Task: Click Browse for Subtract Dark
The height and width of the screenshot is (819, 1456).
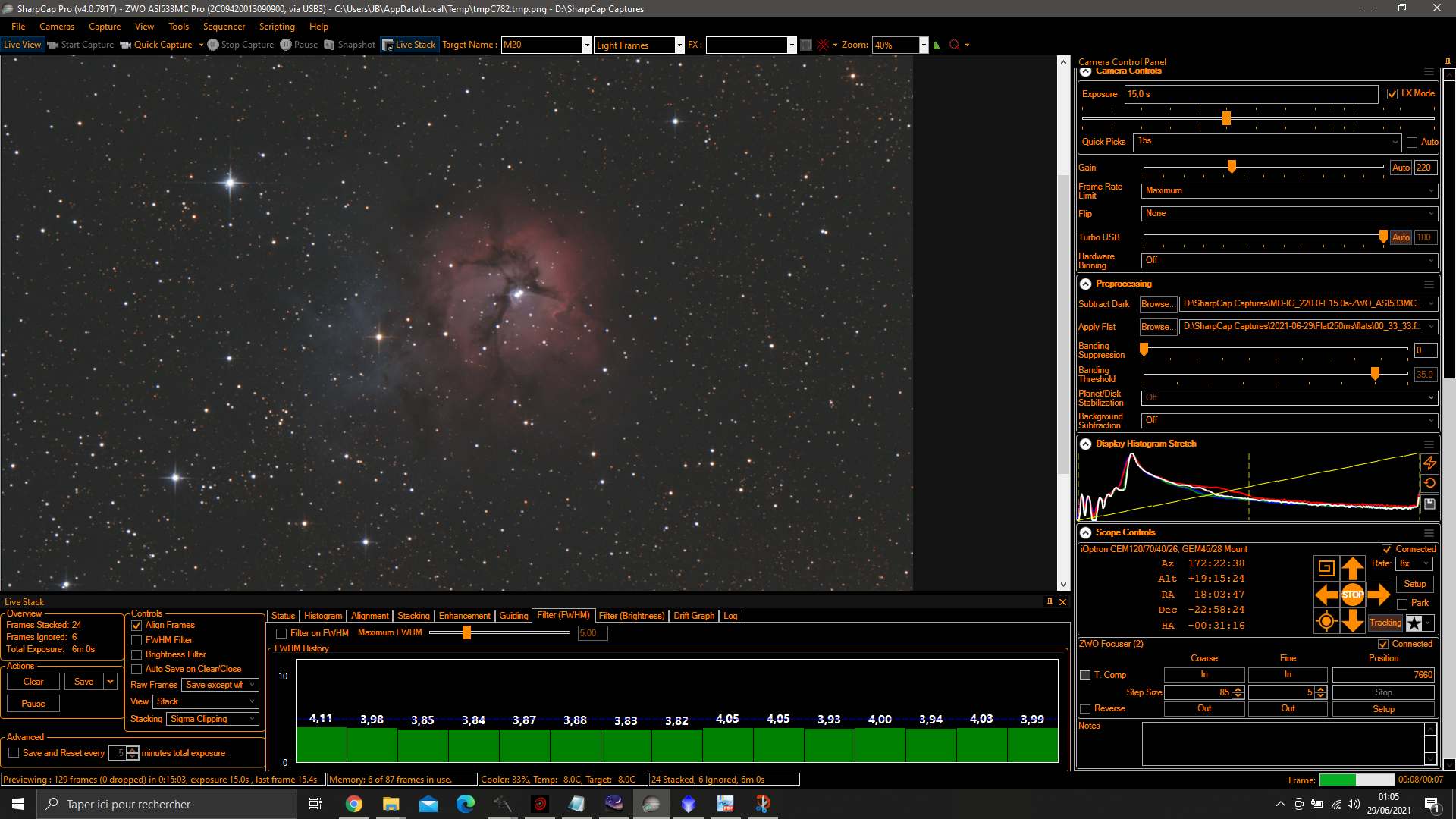Action: (1158, 304)
